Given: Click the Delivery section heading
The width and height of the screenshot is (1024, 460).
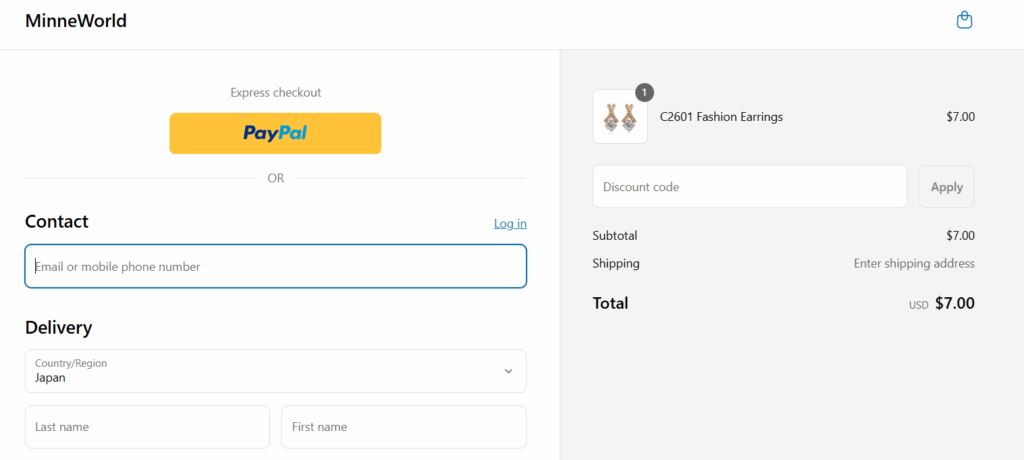Looking at the screenshot, I should [59, 327].
